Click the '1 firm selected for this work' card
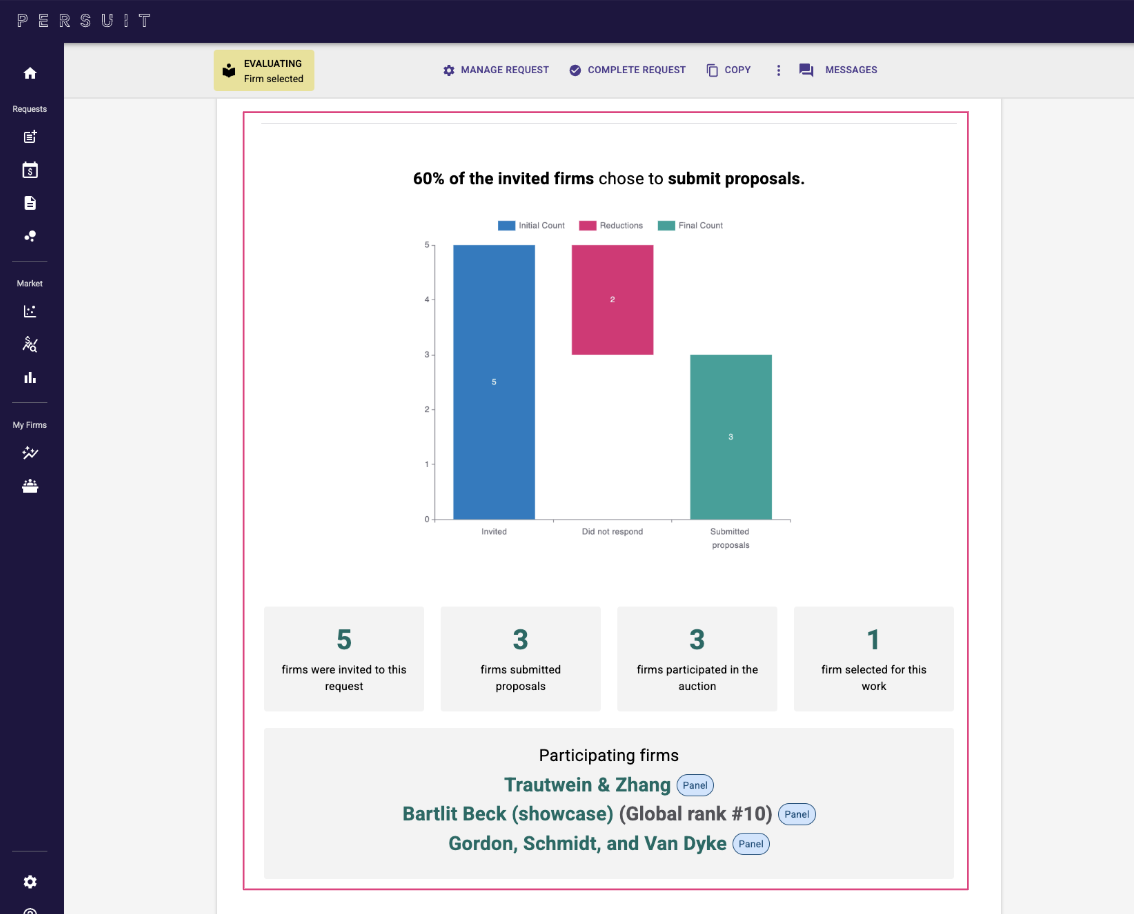1134x914 pixels. click(x=874, y=659)
